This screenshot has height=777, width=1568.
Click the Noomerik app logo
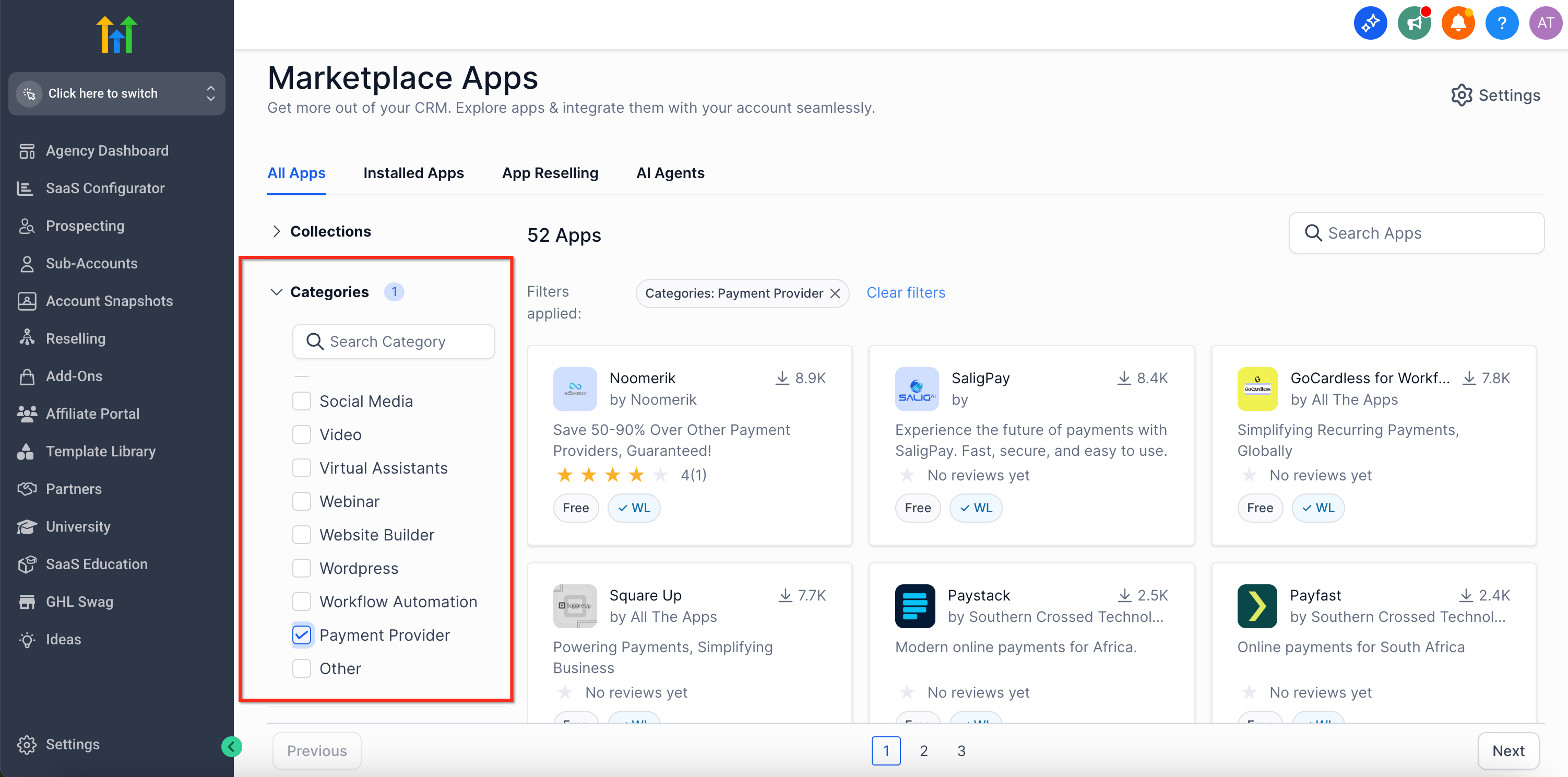(575, 388)
